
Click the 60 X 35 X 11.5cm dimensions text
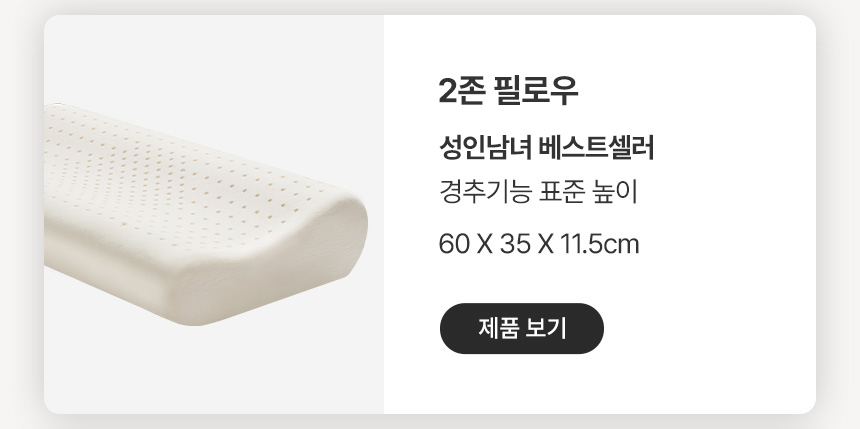539,244
